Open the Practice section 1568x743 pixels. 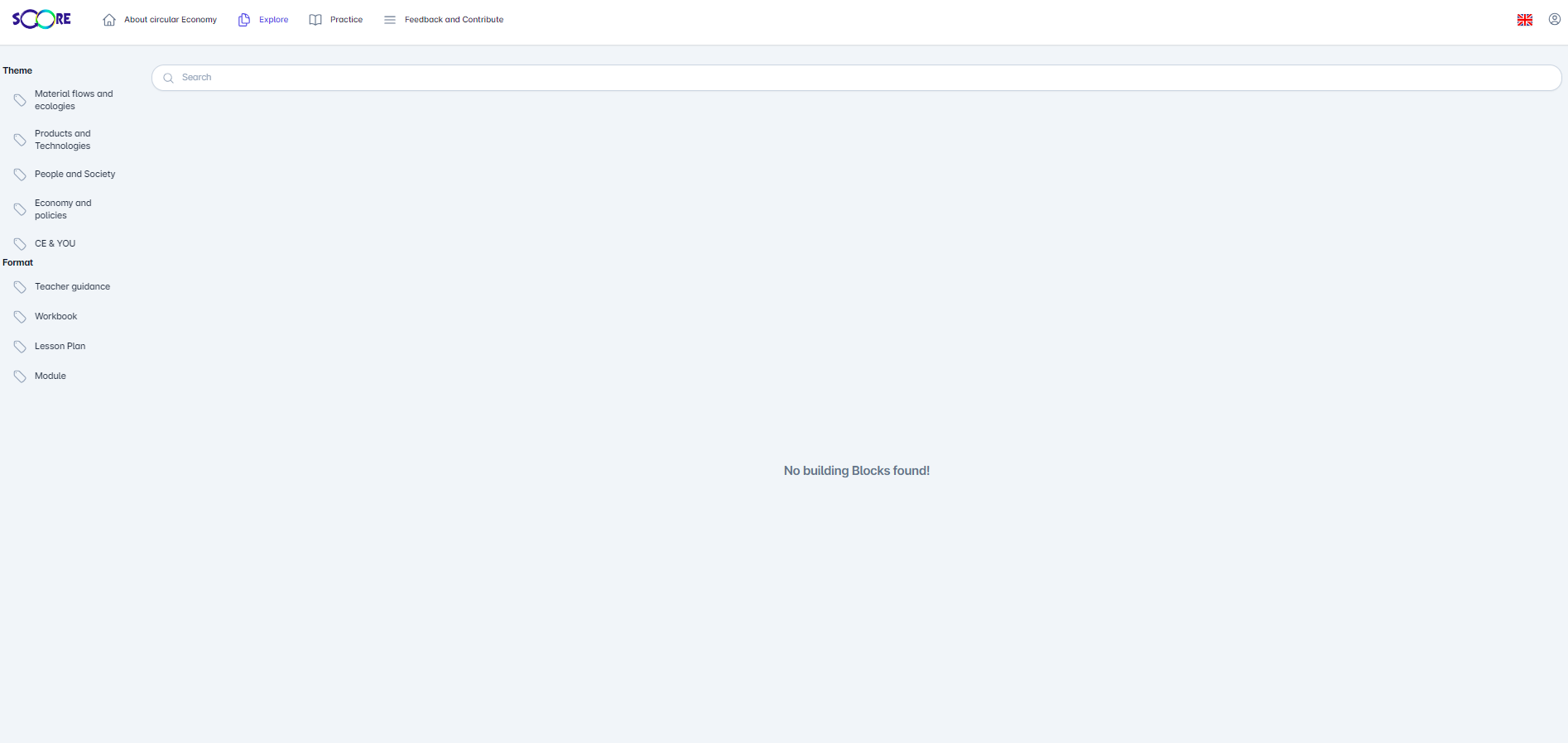(346, 20)
